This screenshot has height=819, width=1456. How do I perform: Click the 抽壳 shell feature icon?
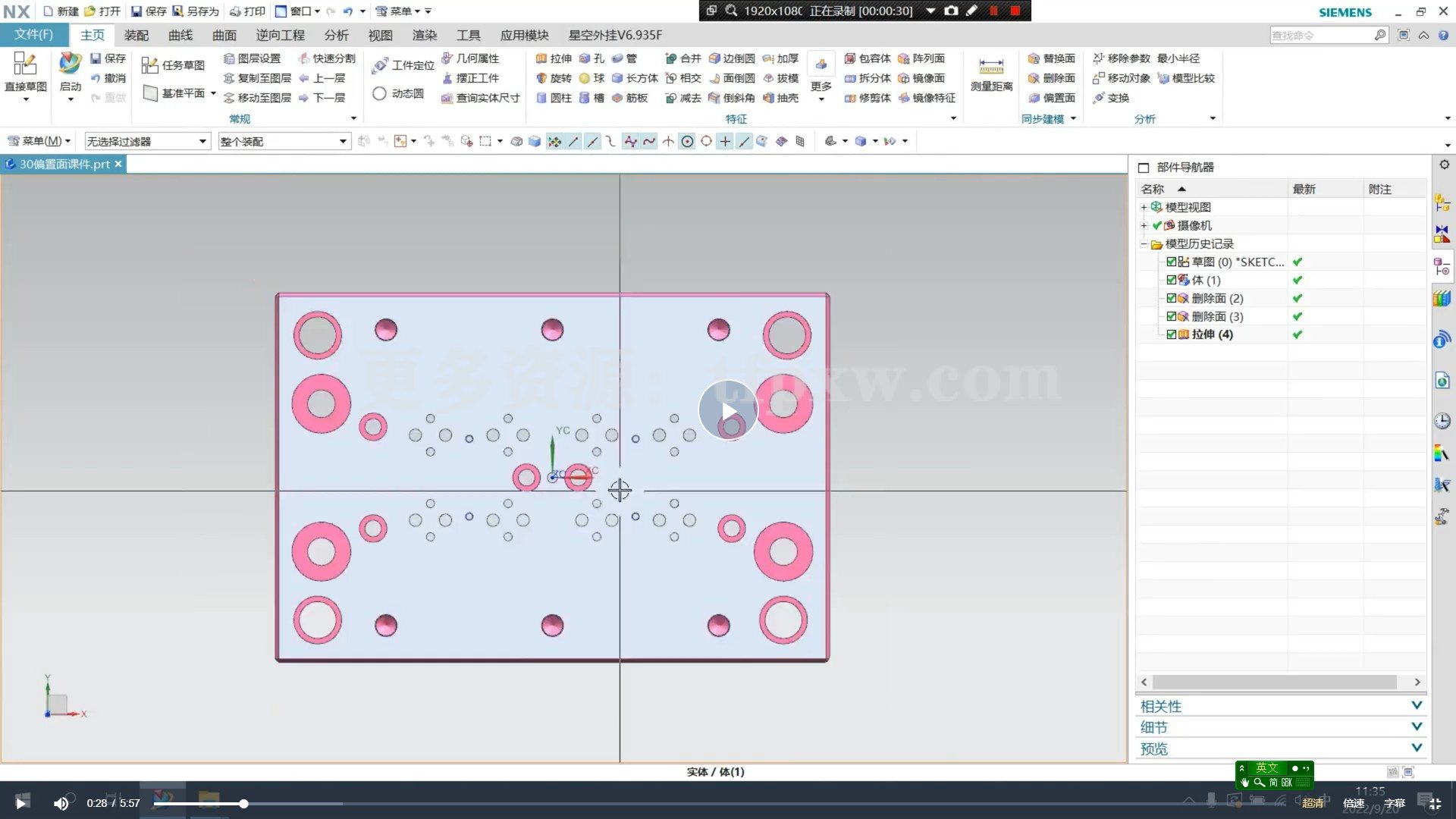tap(783, 97)
